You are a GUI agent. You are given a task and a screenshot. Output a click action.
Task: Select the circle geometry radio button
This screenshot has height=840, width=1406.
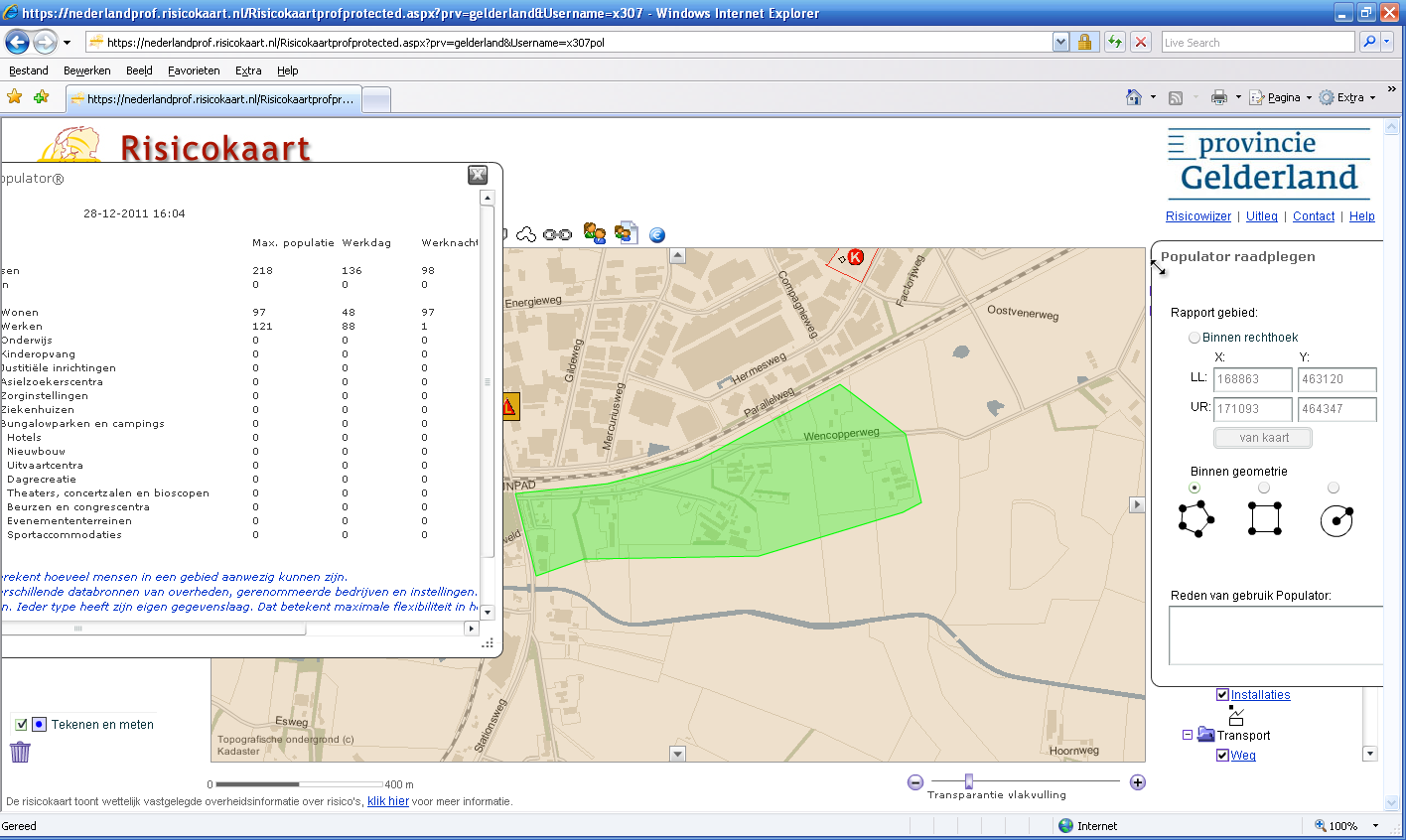(1334, 488)
